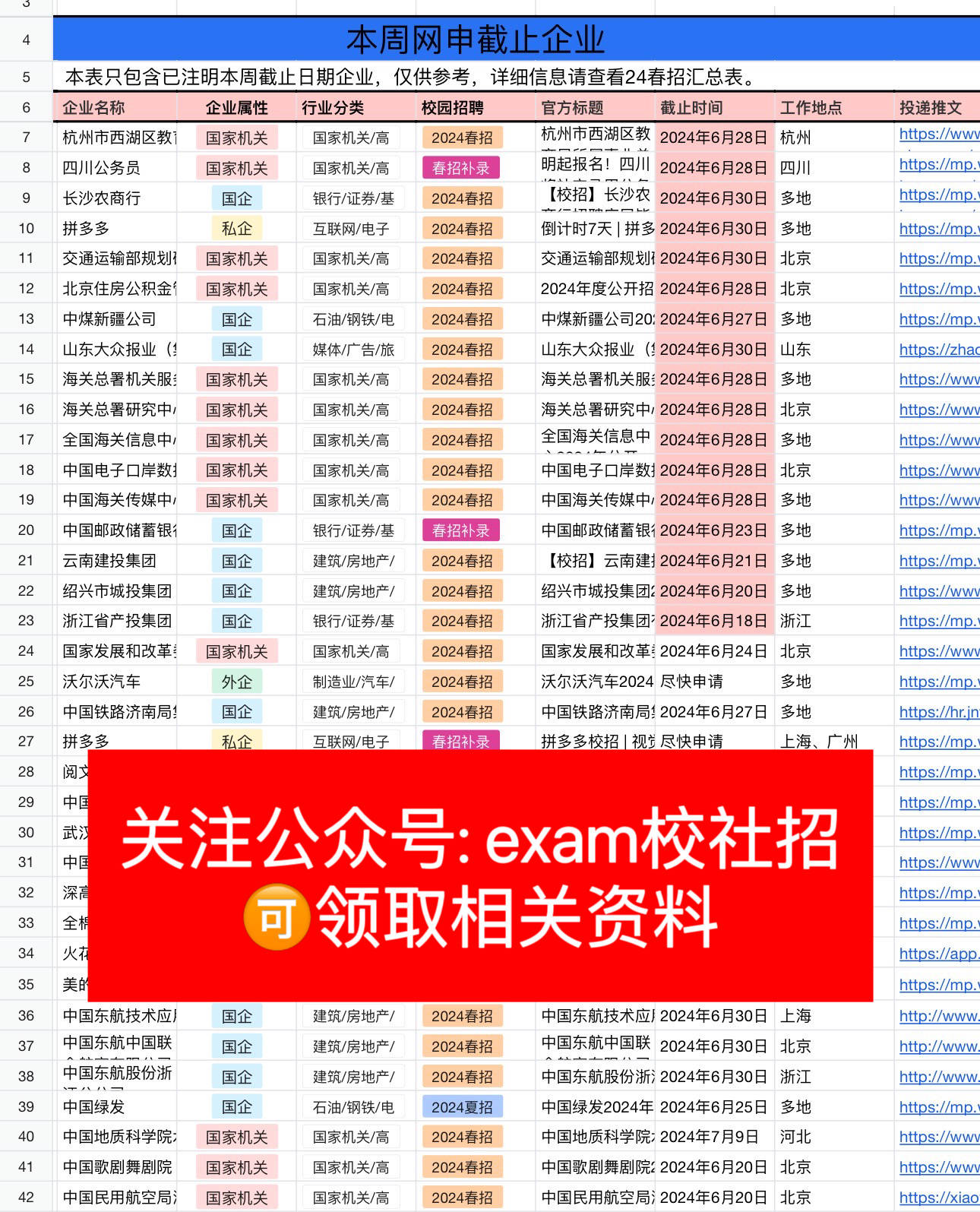
Task: Select the title cell 倒计时7天 | 拼多
Action: pyautogui.click(x=595, y=228)
